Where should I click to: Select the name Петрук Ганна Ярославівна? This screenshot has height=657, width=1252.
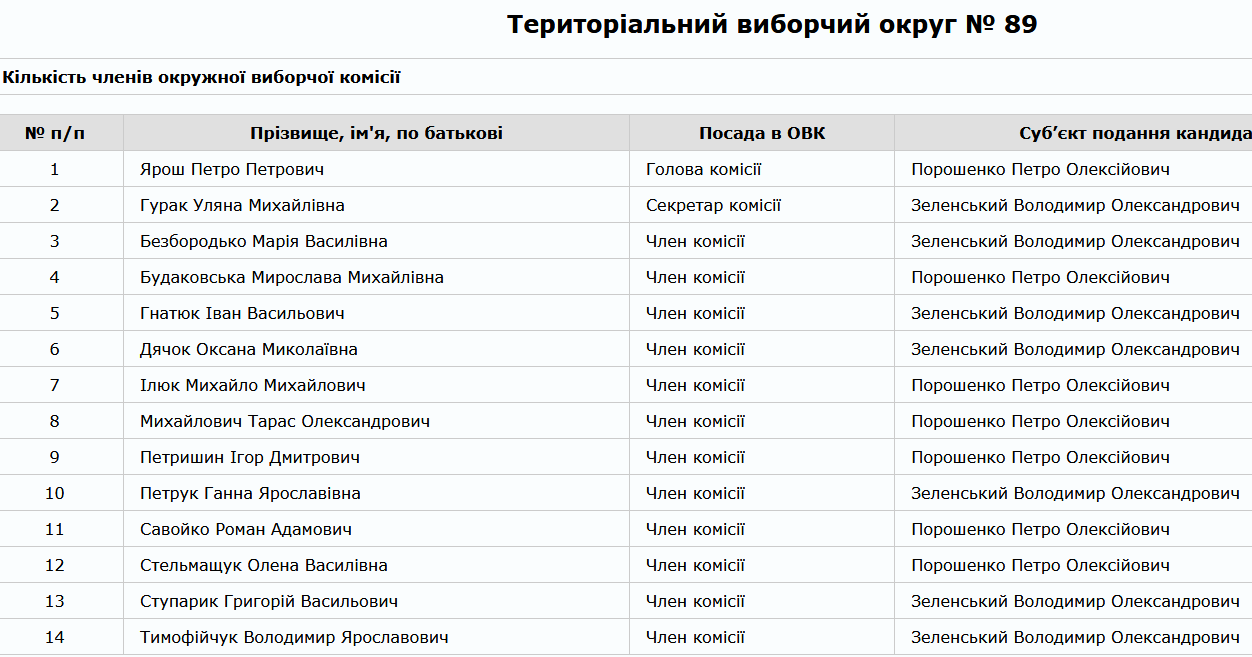tap(250, 493)
